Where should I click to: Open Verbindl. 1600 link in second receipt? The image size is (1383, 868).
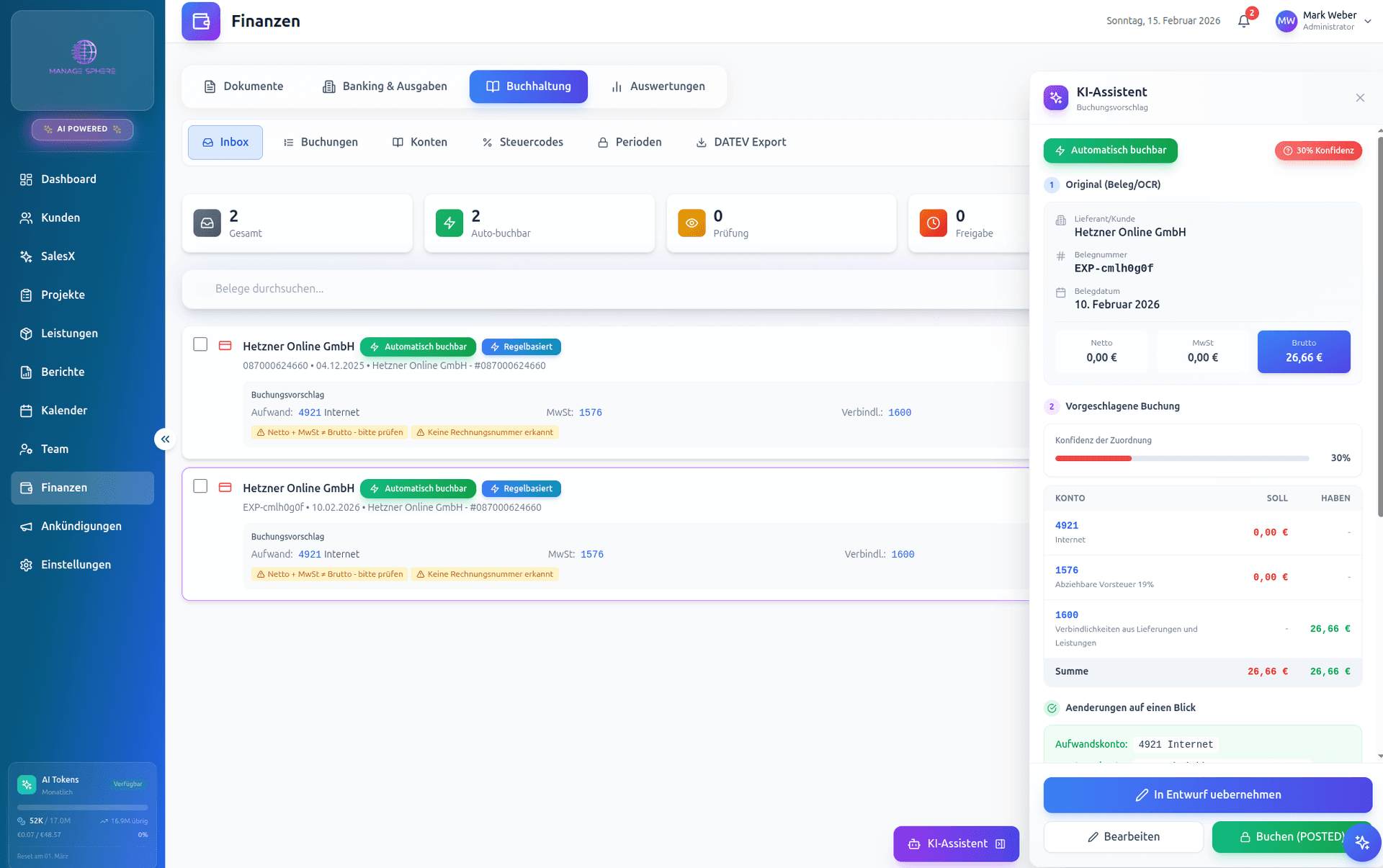point(903,555)
